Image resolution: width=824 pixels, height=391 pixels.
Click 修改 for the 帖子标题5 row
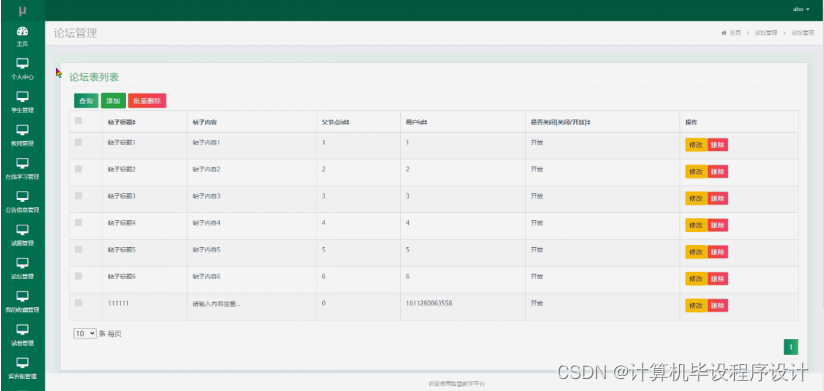(696, 252)
